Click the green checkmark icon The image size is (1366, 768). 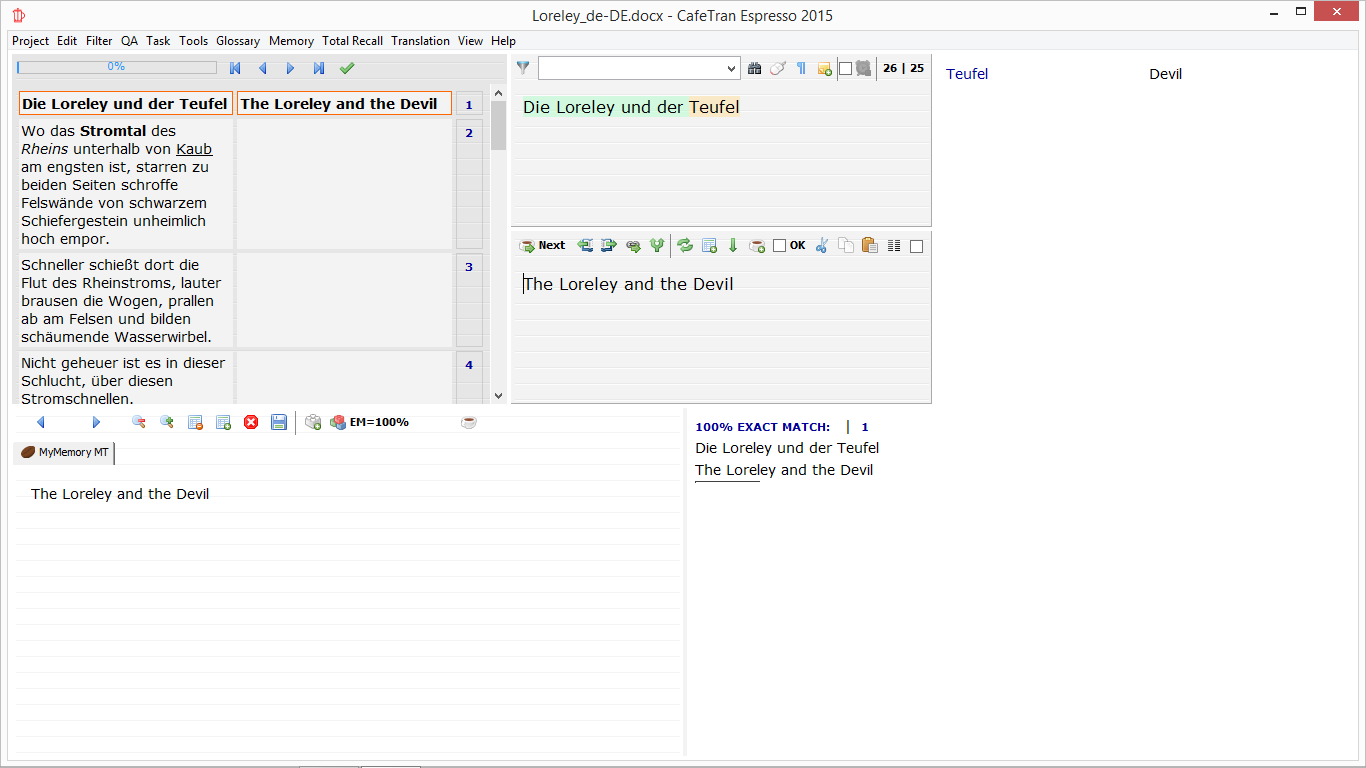[347, 68]
